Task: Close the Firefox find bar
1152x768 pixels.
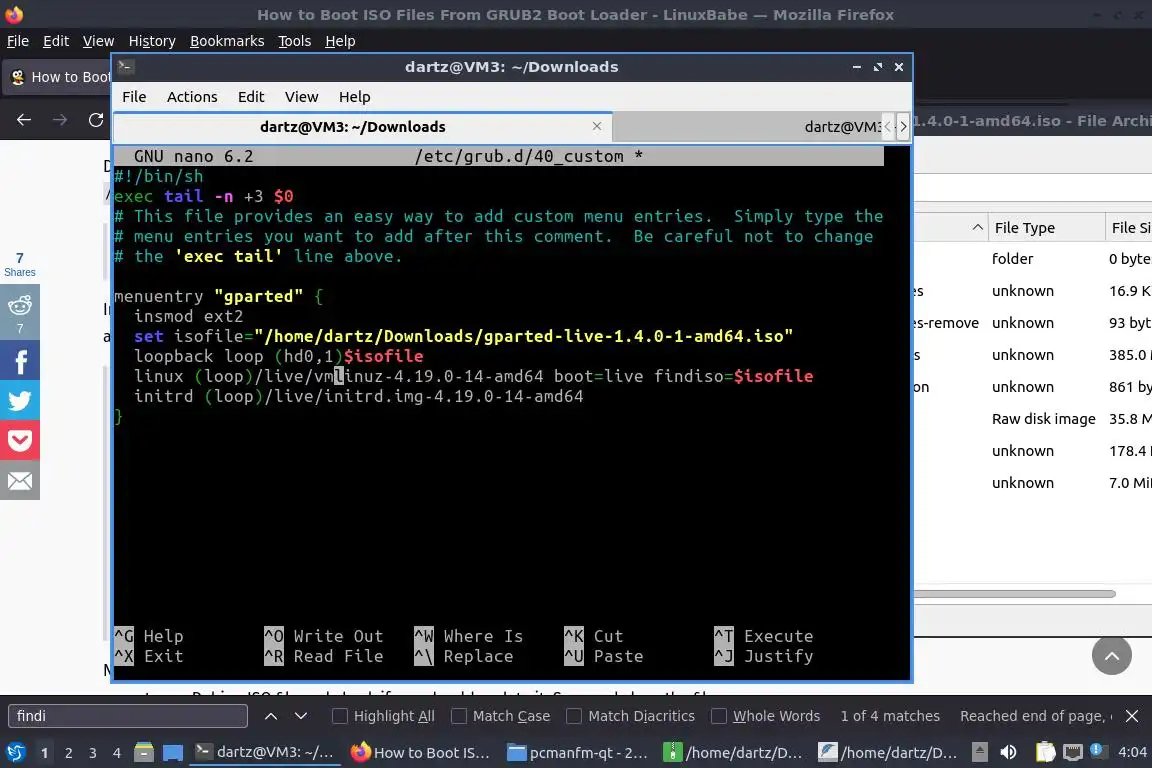Action: (1132, 716)
